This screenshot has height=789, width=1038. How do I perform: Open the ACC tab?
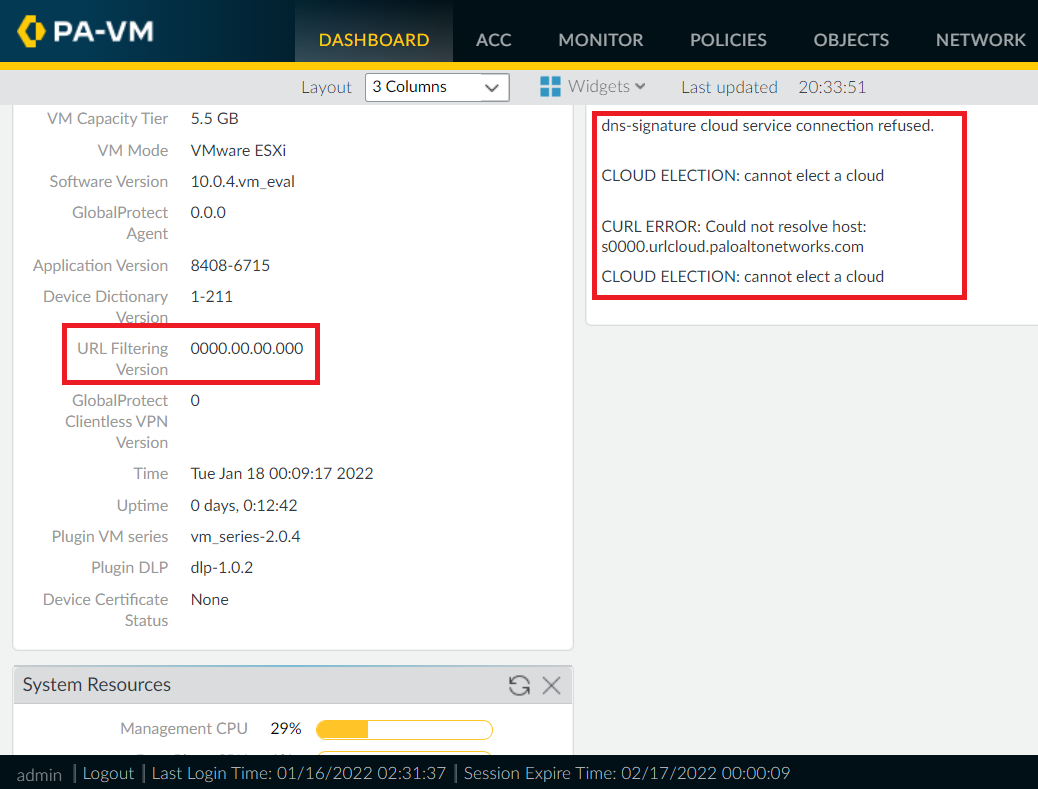494,40
